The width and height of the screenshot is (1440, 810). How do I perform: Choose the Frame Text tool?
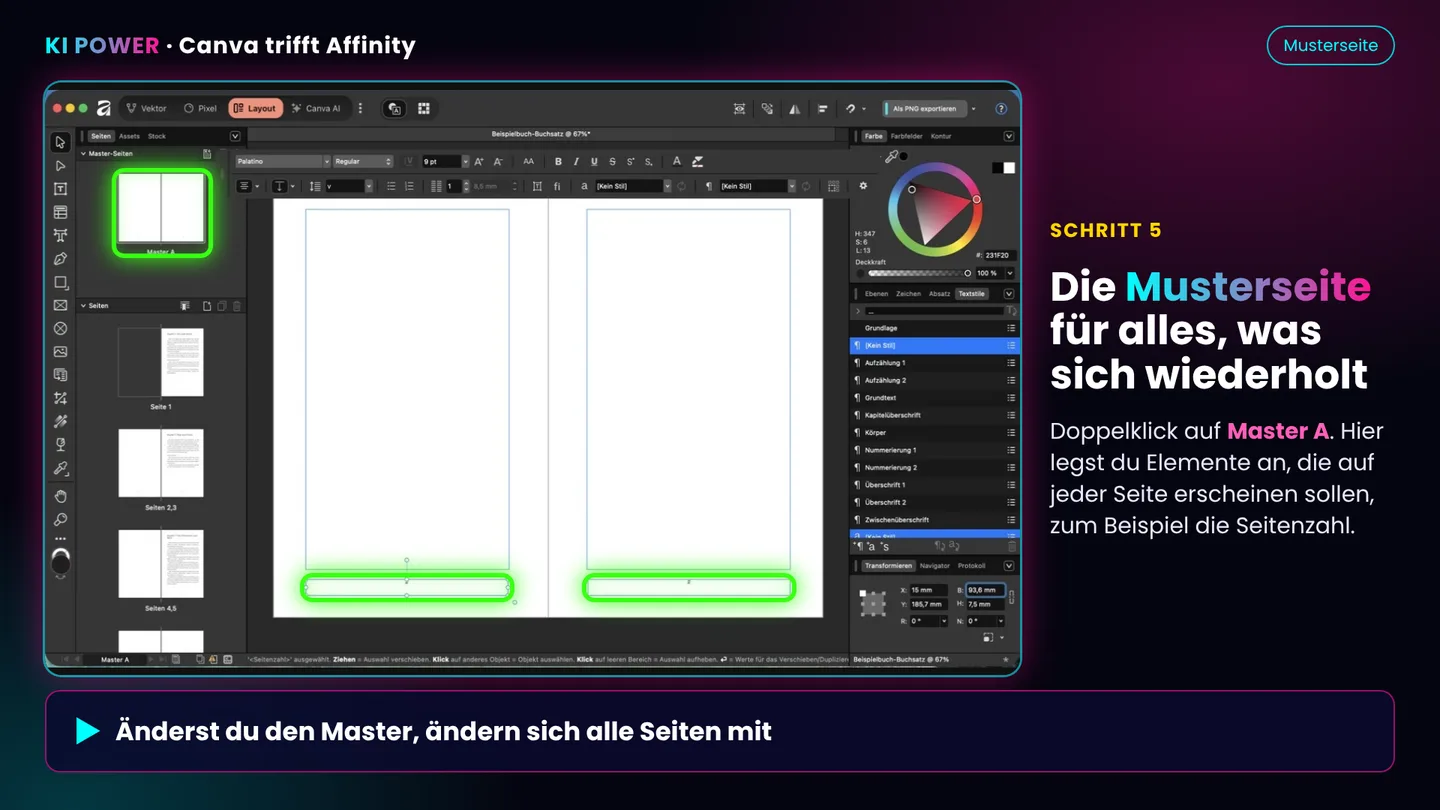pyautogui.click(x=60, y=189)
